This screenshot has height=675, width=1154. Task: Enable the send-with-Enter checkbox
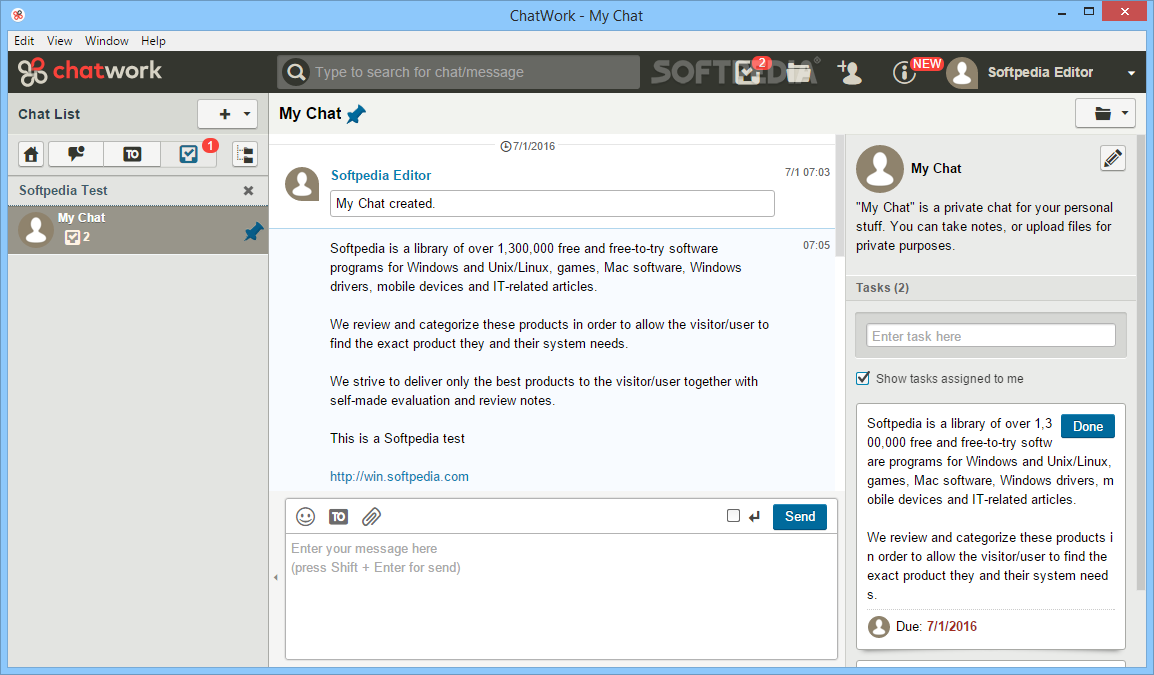click(733, 516)
